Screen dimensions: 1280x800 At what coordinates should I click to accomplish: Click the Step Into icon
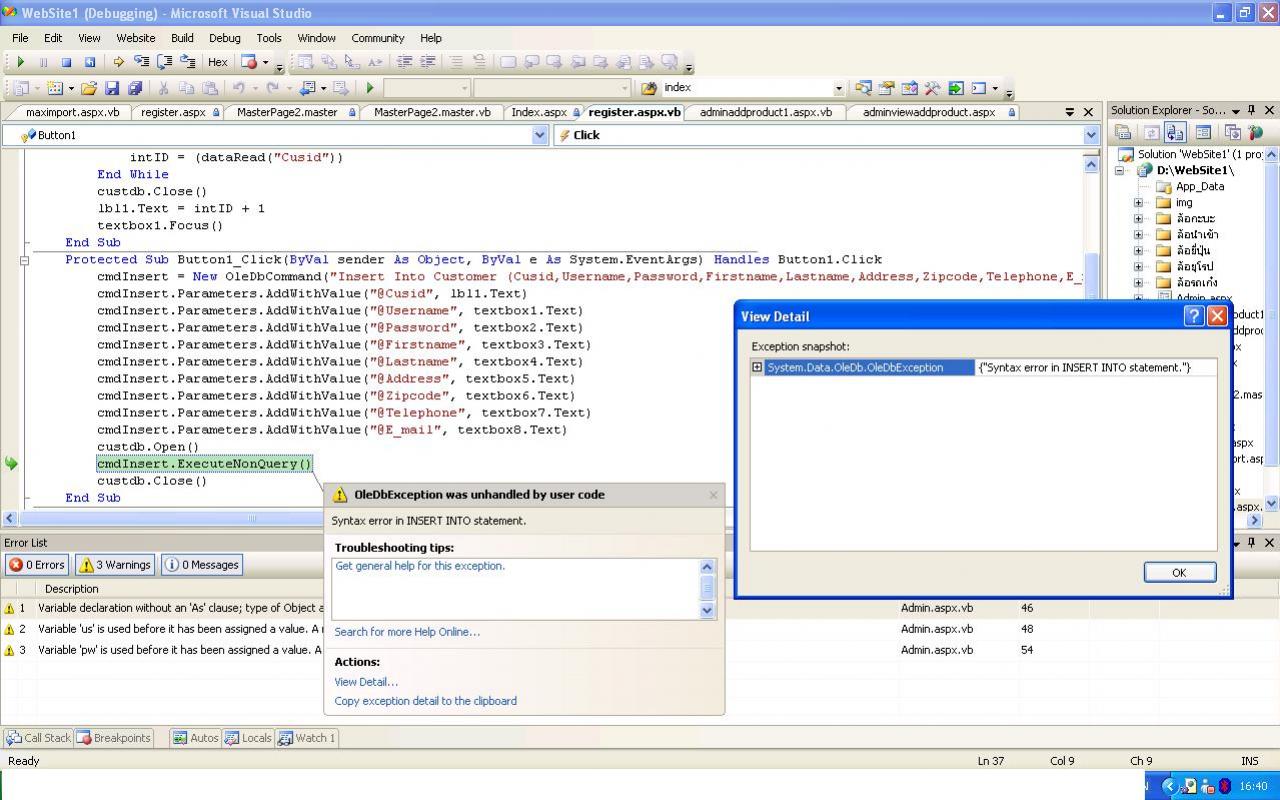pos(141,62)
